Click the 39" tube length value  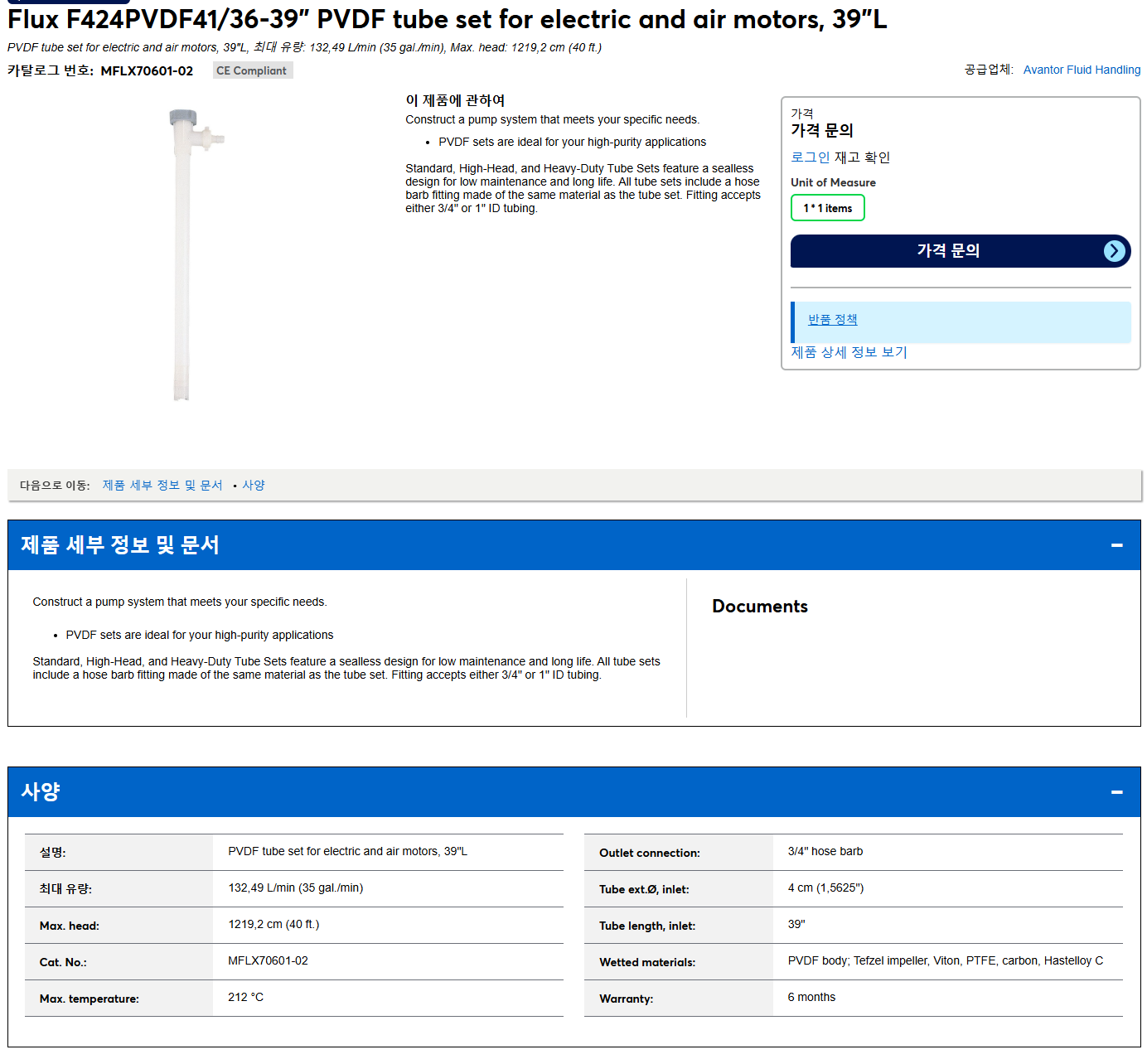pos(796,924)
